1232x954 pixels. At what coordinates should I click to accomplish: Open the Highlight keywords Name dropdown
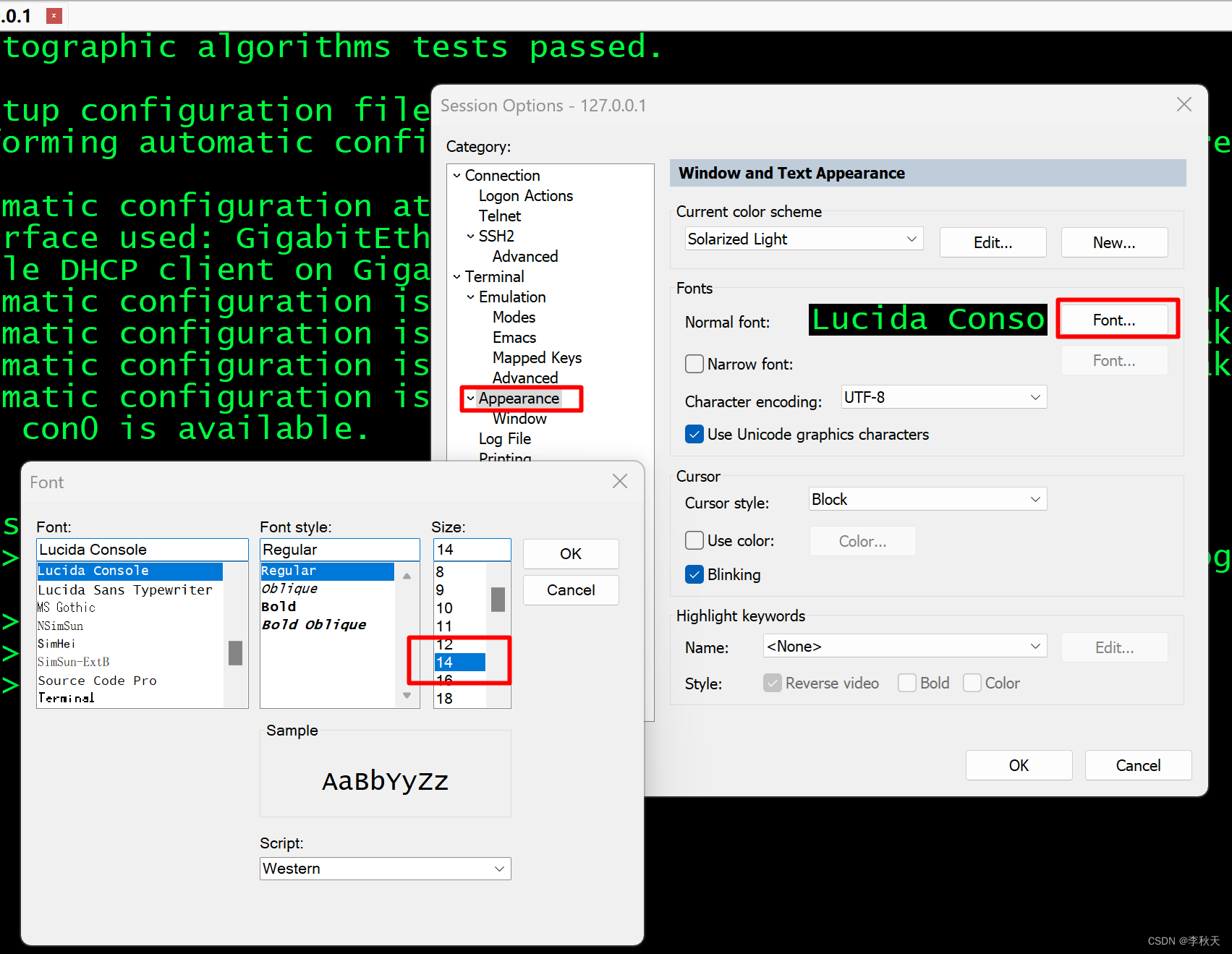904,646
